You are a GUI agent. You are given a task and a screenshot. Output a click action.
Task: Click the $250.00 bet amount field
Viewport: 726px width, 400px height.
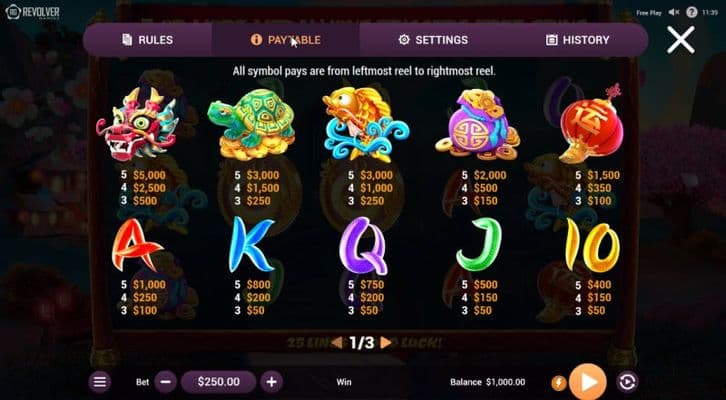tap(219, 382)
